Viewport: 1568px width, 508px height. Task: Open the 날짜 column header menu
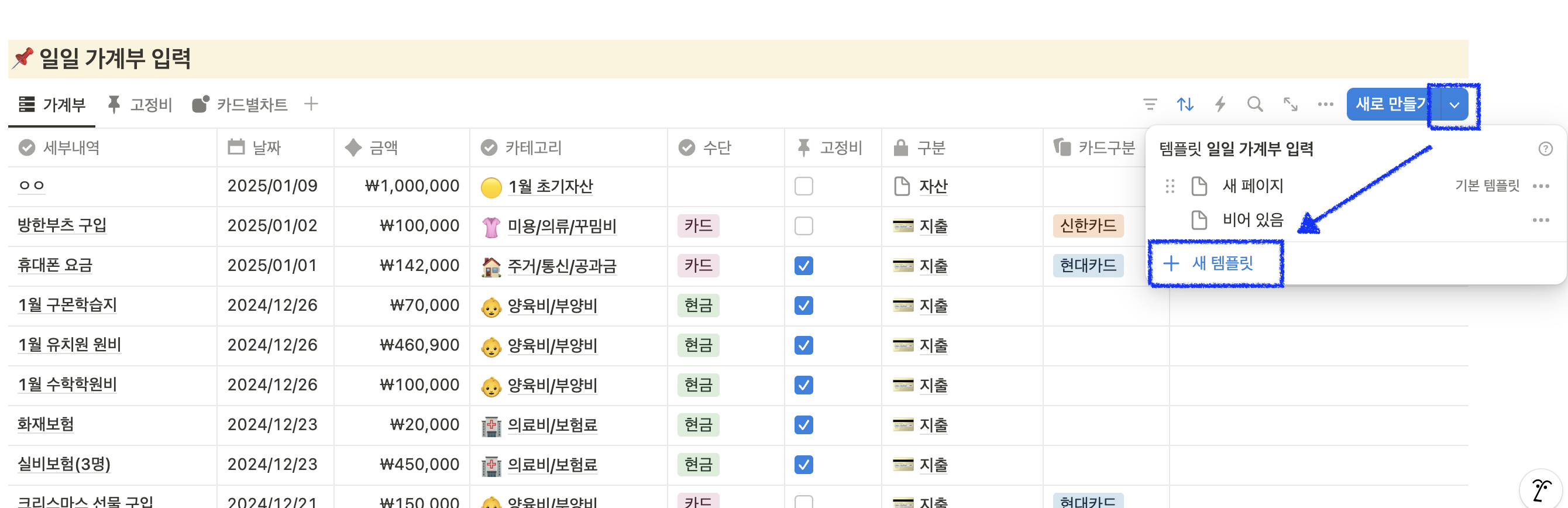[x=275, y=147]
